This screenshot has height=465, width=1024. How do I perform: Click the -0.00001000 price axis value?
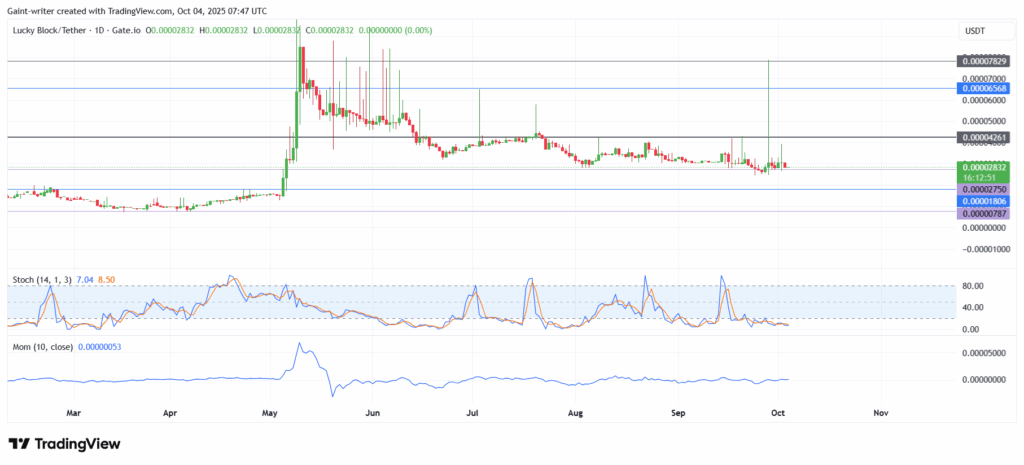tap(984, 249)
